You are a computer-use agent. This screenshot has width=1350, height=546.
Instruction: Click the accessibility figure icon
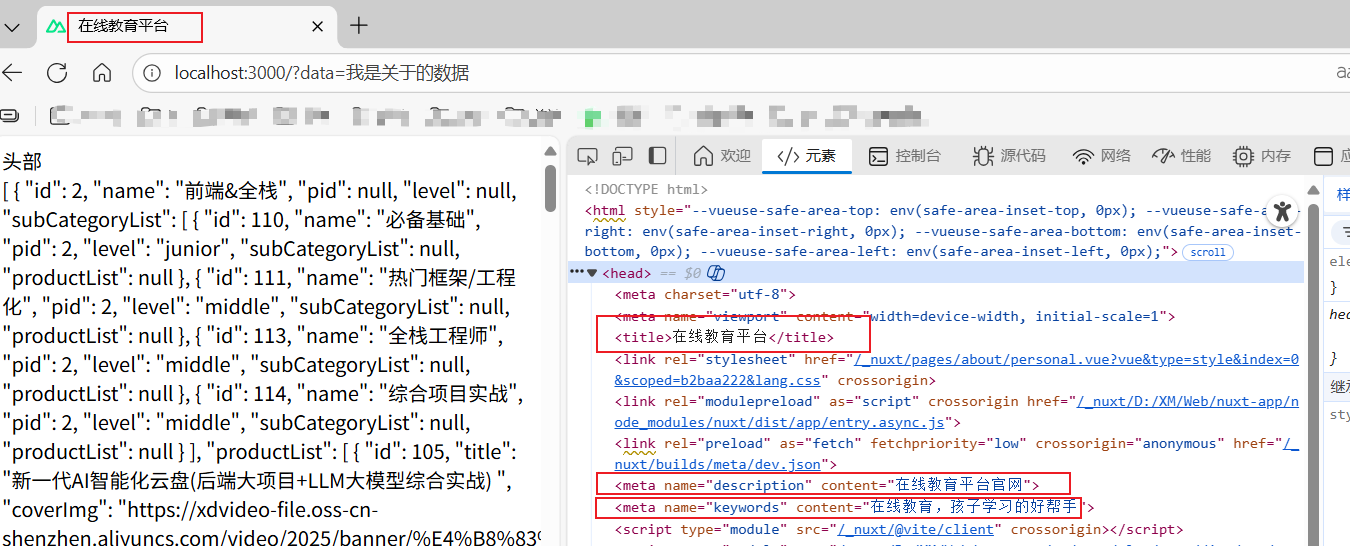(x=1284, y=211)
